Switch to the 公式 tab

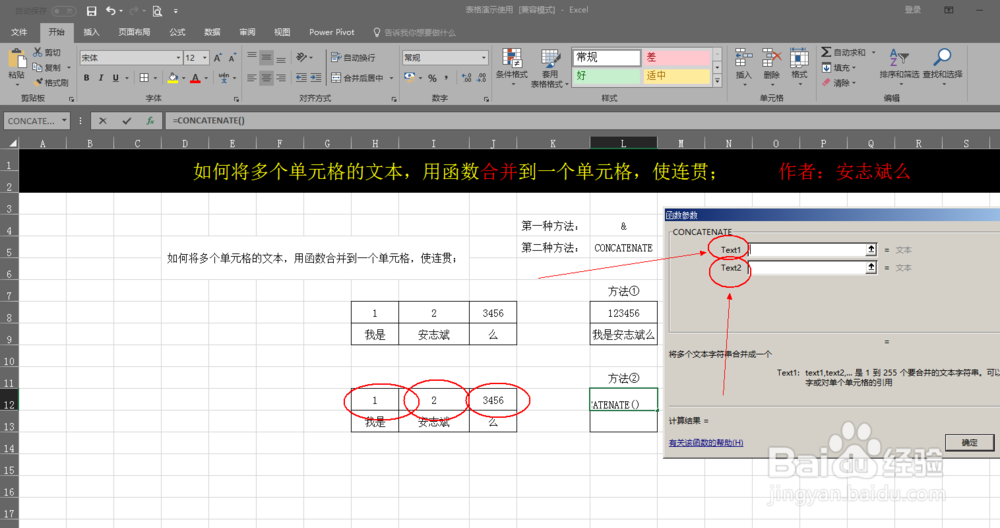[177, 32]
